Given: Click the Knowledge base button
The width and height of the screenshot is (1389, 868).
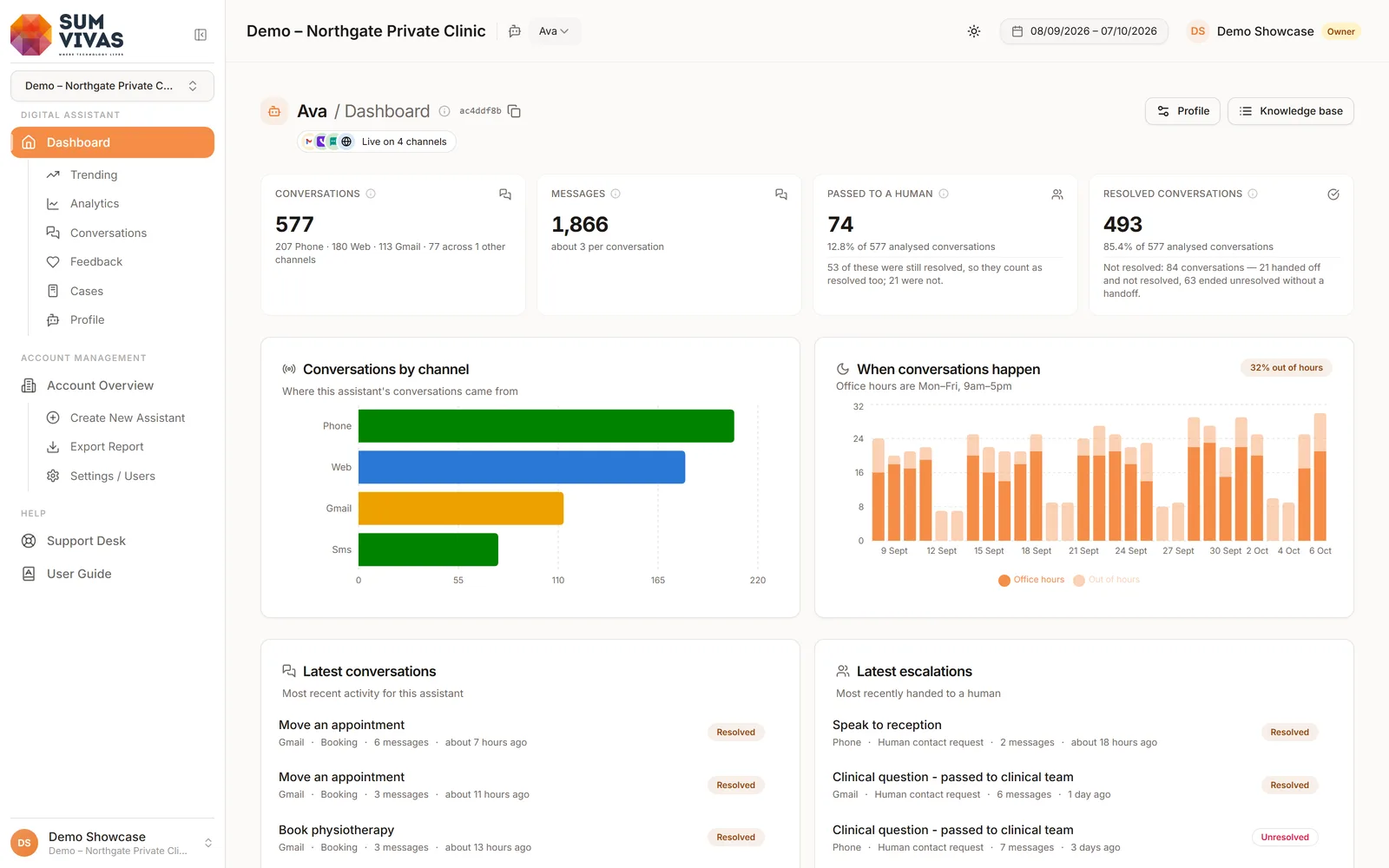Looking at the screenshot, I should point(1291,111).
